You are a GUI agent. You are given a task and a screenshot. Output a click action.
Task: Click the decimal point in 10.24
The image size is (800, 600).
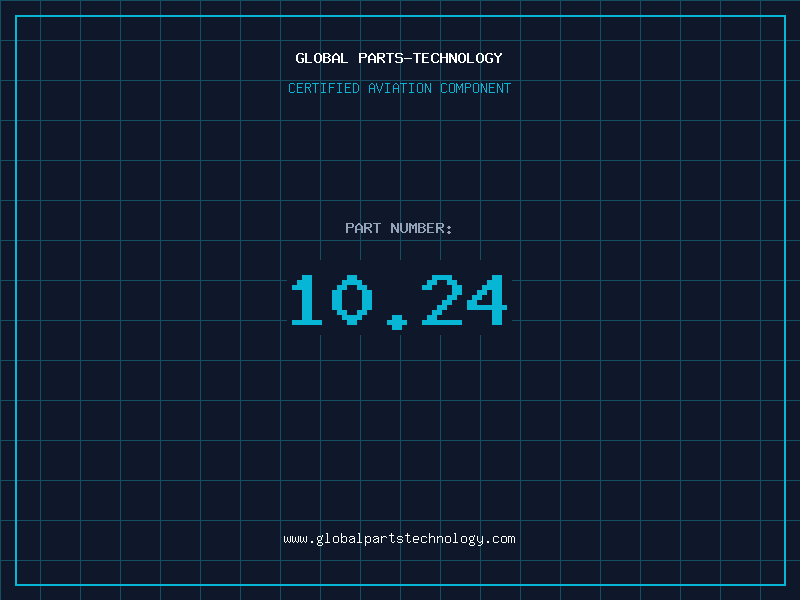click(x=398, y=321)
